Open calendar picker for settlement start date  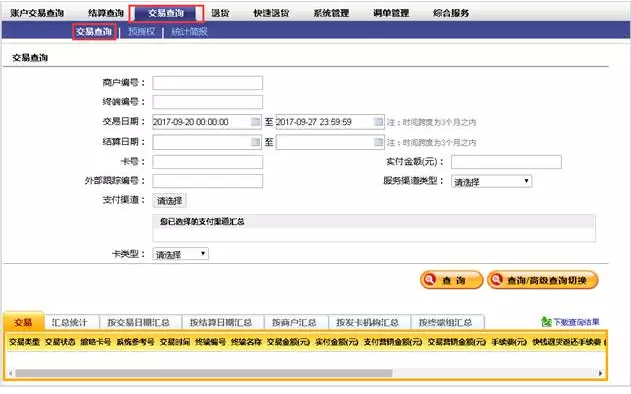255,142
